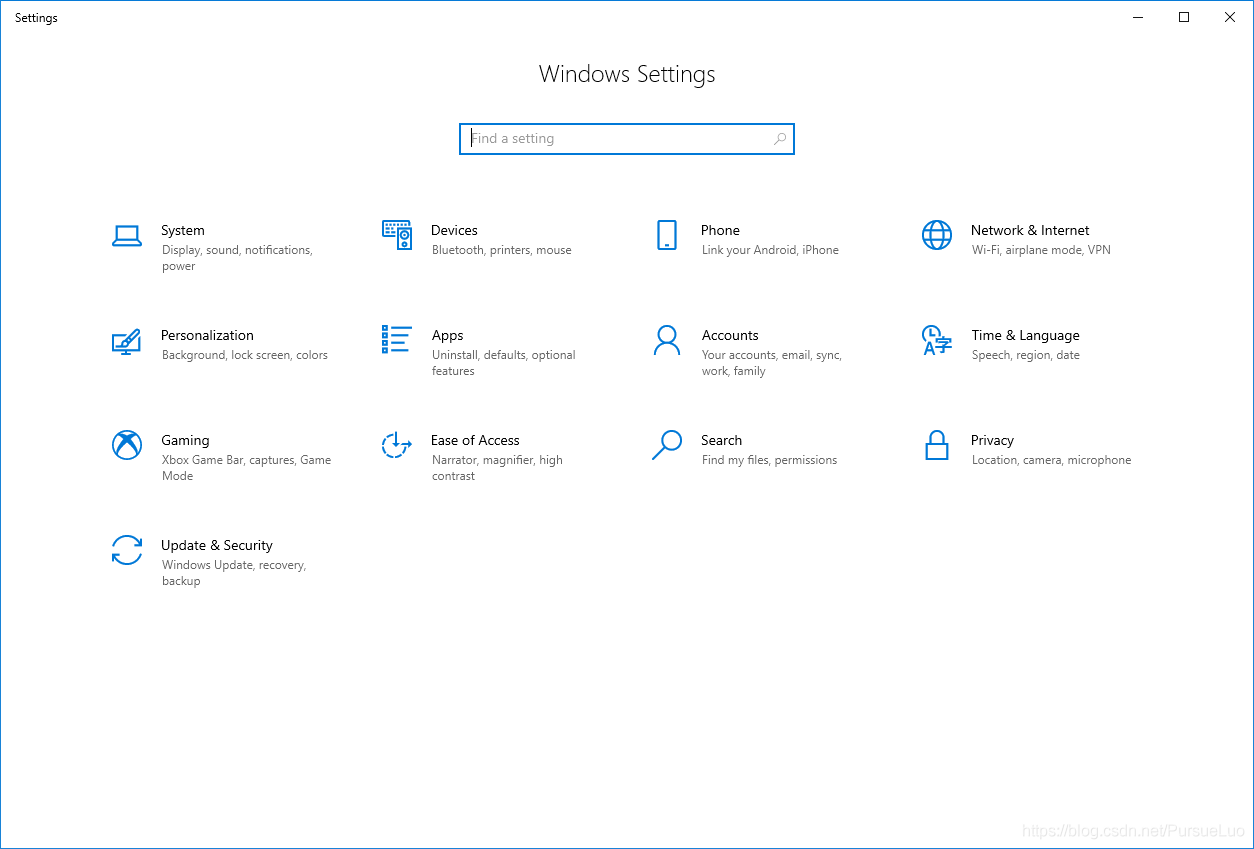Image resolution: width=1254 pixels, height=849 pixels.
Task: Open the Privacy padlock icon
Action: (937, 445)
